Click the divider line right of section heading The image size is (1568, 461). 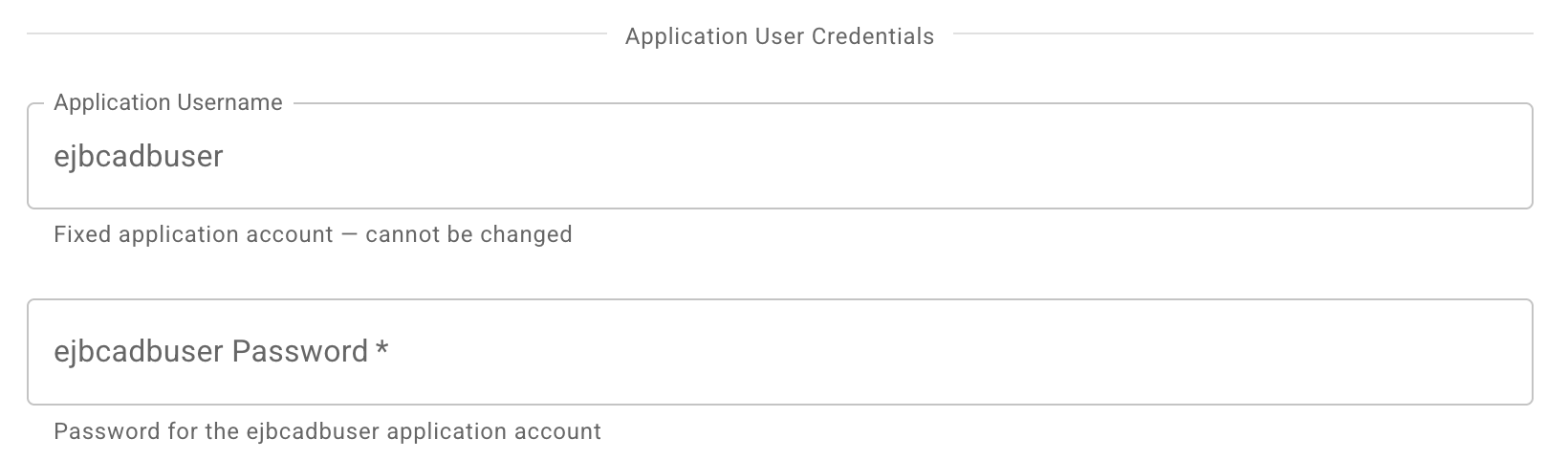1243,34
